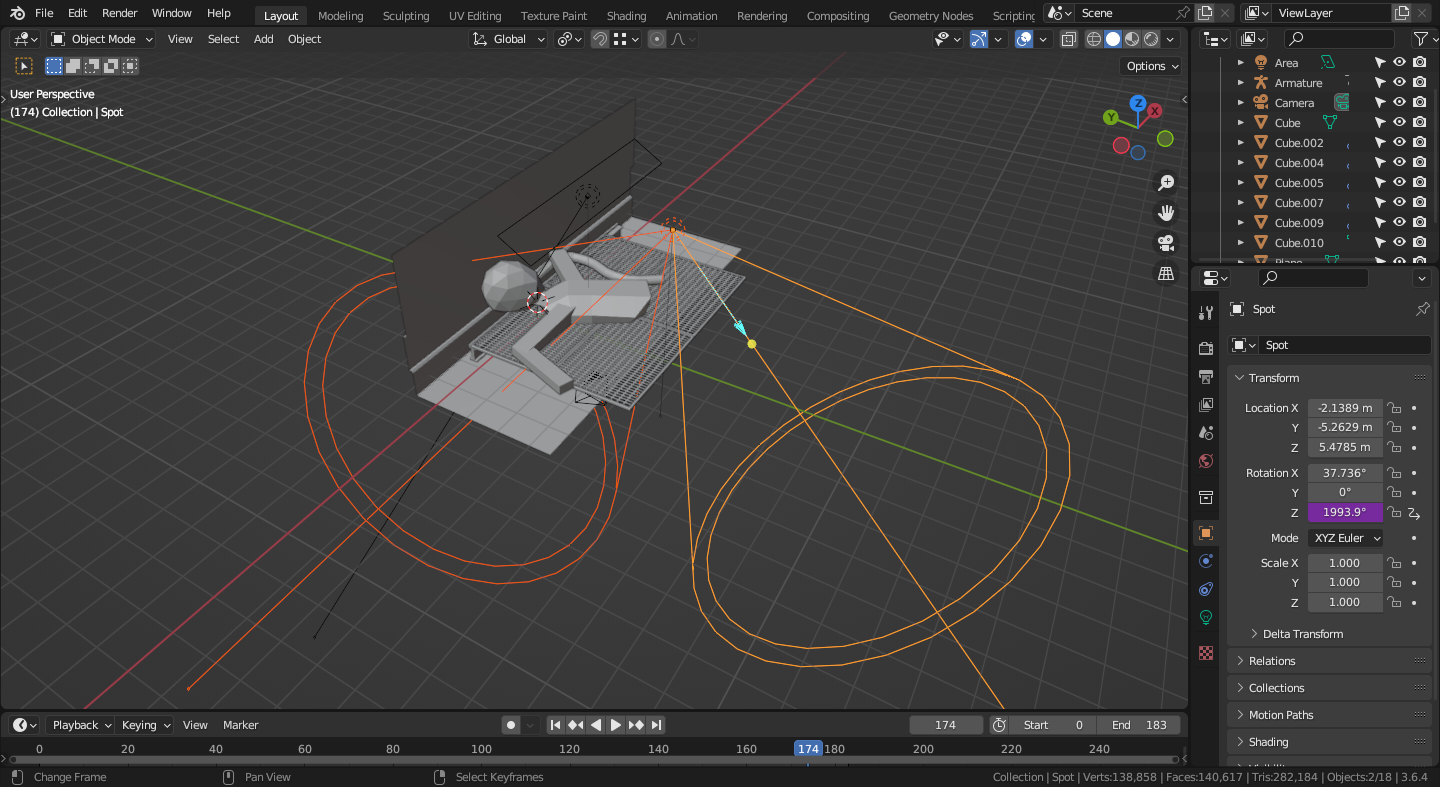Switch perspective/orthographic with the grid gizmo
This screenshot has width=1440, height=787.
click(x=1166, y=273)
